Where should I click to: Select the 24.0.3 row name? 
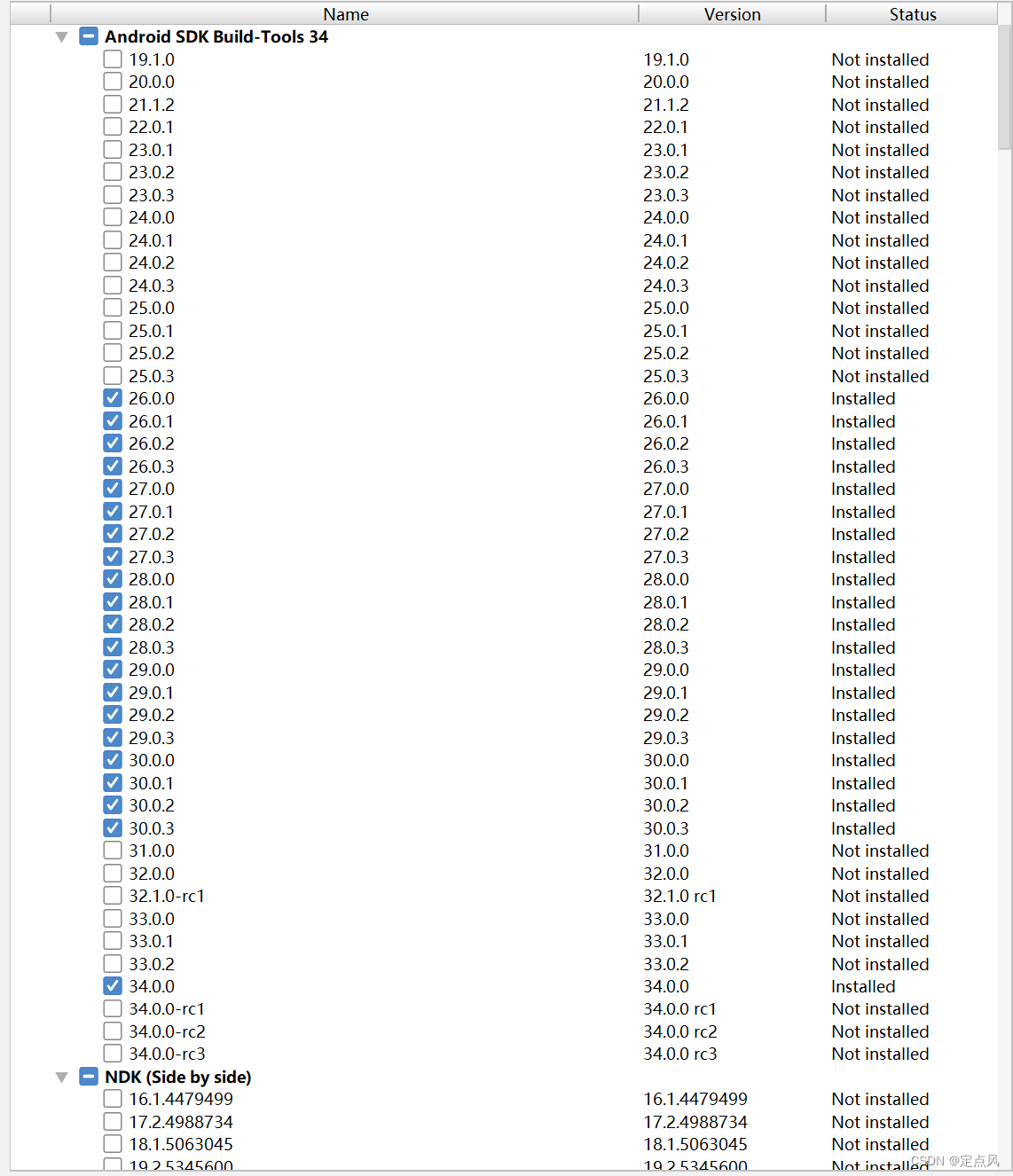[x=152, y=286]
